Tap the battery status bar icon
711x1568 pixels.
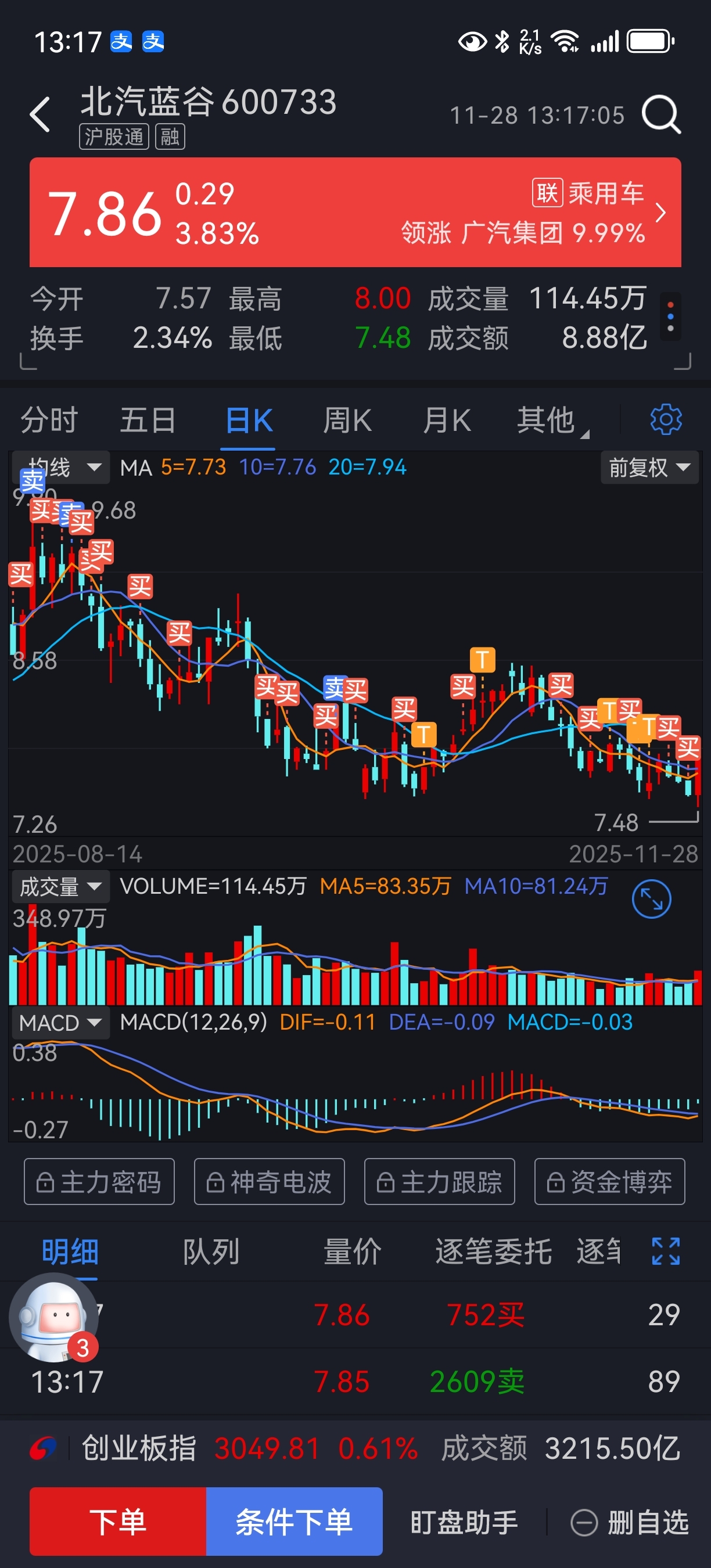[651, 41]
